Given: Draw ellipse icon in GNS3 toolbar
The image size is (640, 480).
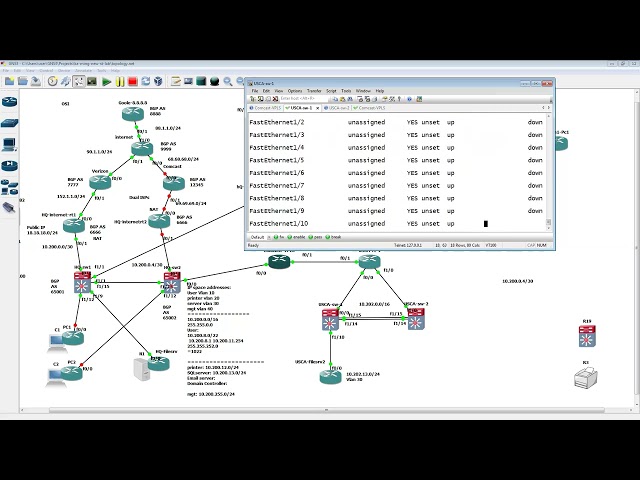Looking at the screenshot, I should tap(214, 82).
